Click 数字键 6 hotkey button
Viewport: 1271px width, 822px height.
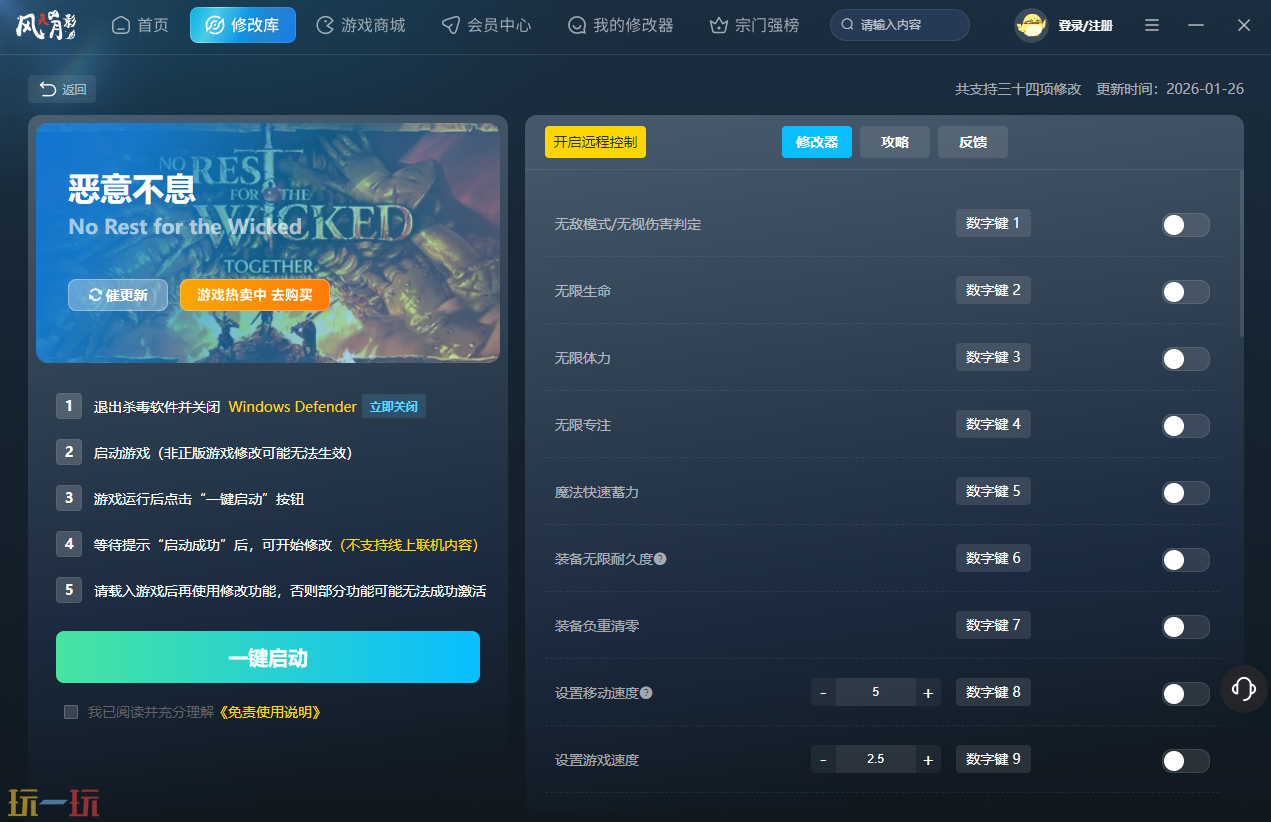(993, 558)
